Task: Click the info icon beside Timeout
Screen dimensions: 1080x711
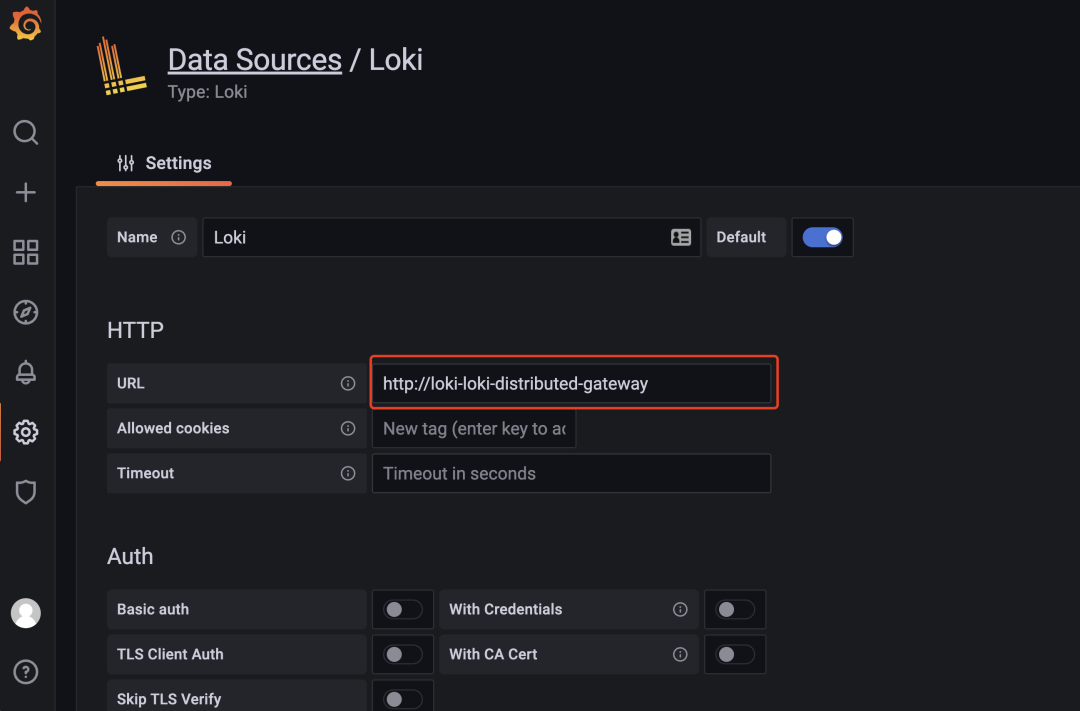Action: coord(348,473)
